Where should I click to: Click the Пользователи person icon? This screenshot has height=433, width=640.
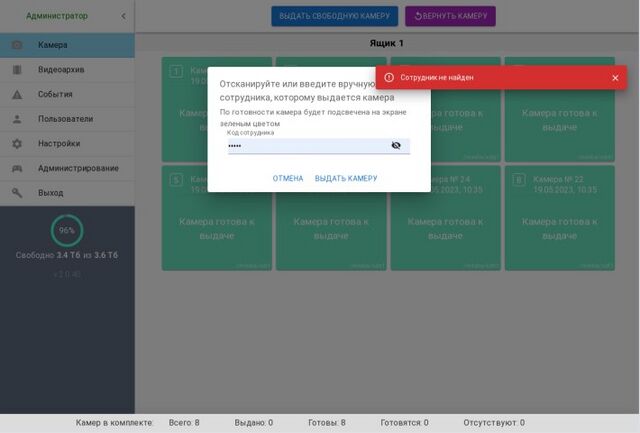[17, 119]
